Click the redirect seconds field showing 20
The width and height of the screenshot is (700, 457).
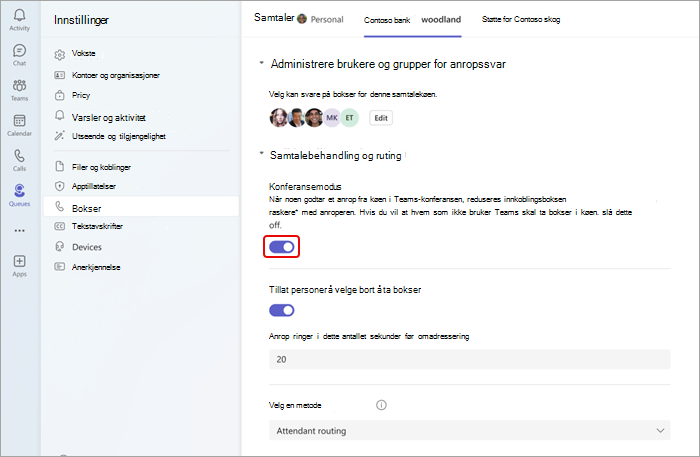[x=470, y=359]
